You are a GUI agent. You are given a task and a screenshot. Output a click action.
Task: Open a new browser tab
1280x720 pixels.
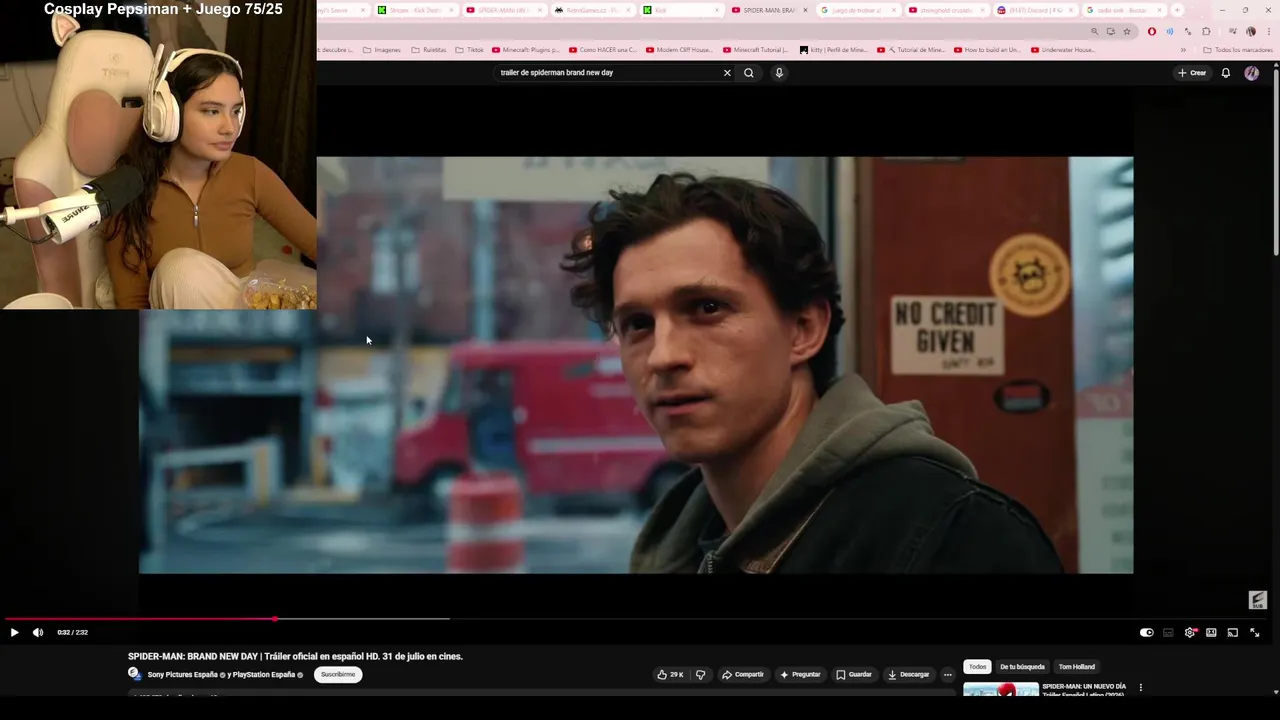[x=1177, y=10]
